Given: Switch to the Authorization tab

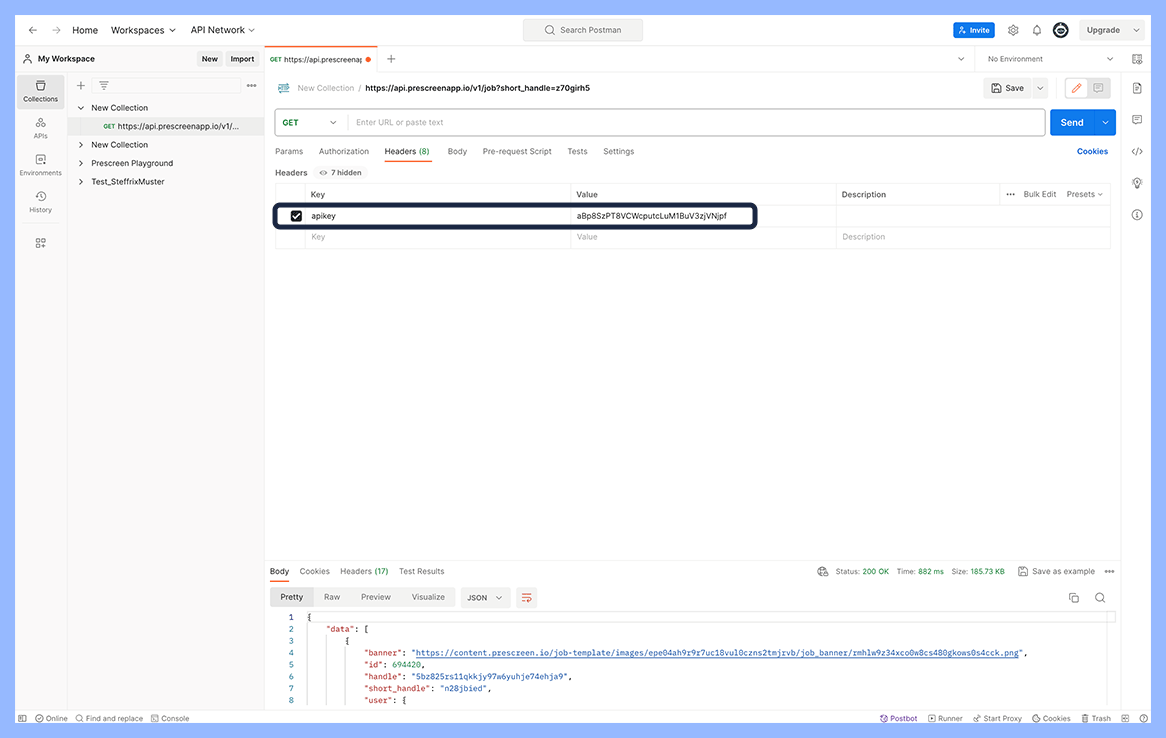Looking at the screenshot, I should coord(343,151).
